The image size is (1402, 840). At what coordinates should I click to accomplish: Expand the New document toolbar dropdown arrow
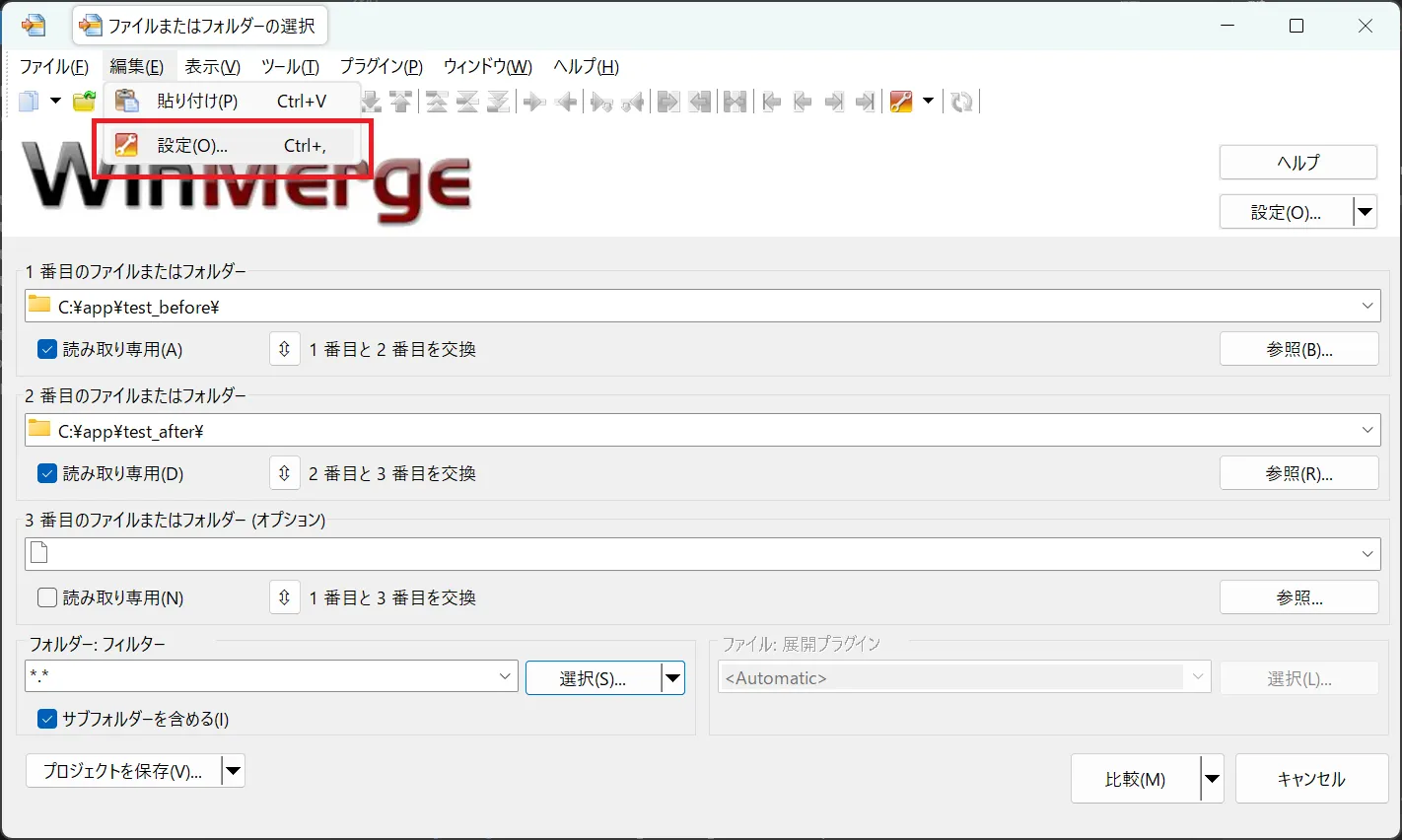click(x=55, y=102)
